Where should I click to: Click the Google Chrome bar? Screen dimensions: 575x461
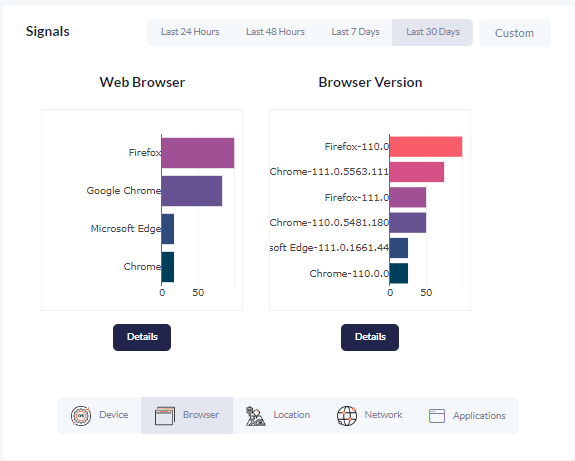tap(192, 191)
